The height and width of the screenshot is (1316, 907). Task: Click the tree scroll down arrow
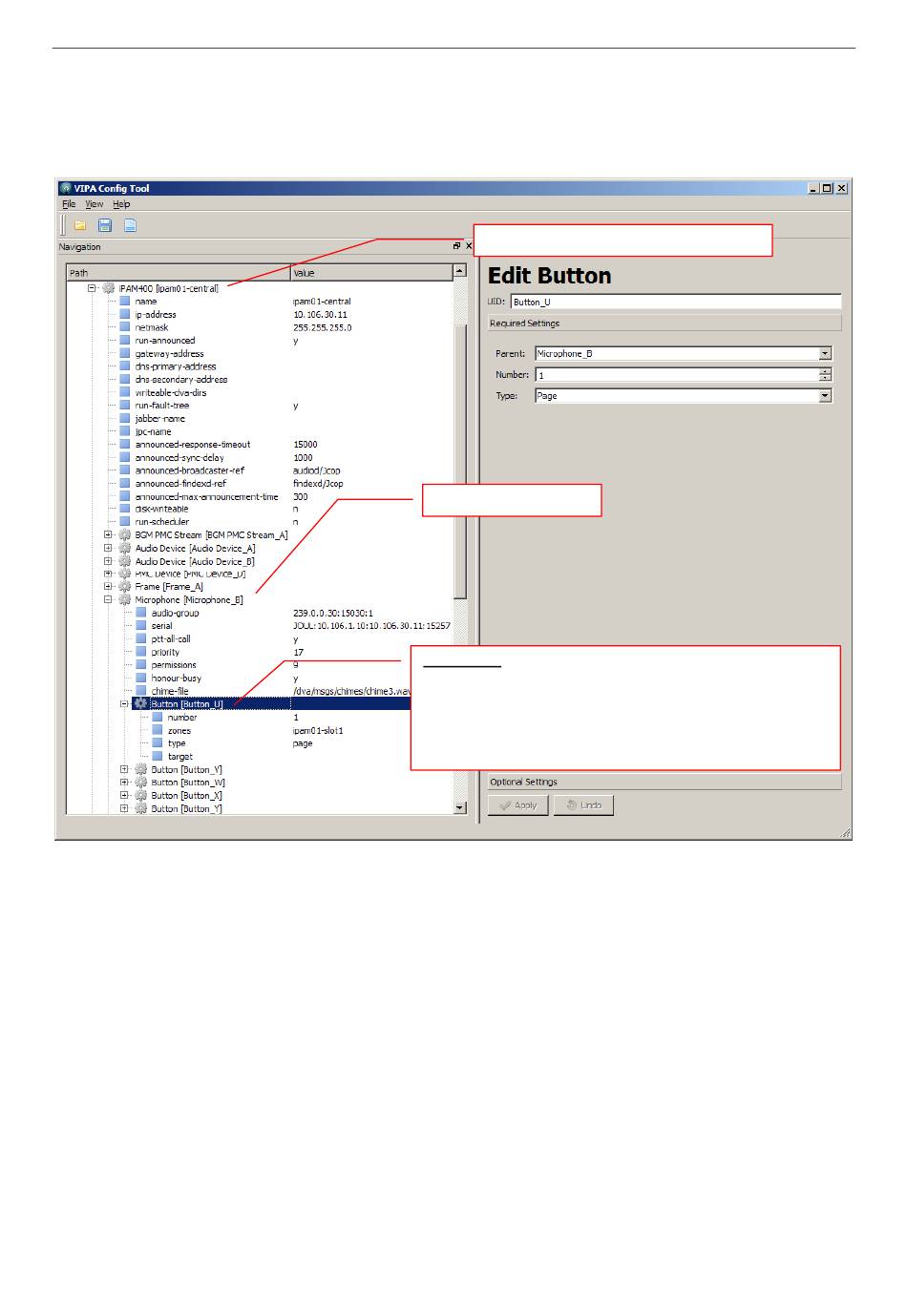coord(460,807)
